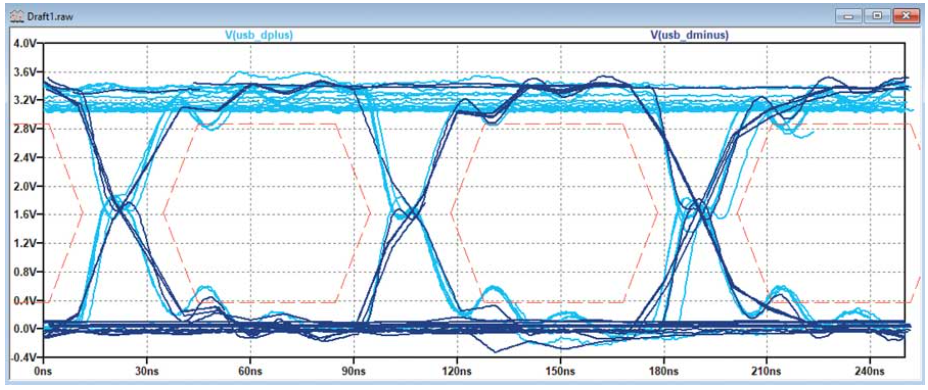
Task: Click the 1.6V vertical axis label
Action: pyautogui.click(x=26, y=215)
